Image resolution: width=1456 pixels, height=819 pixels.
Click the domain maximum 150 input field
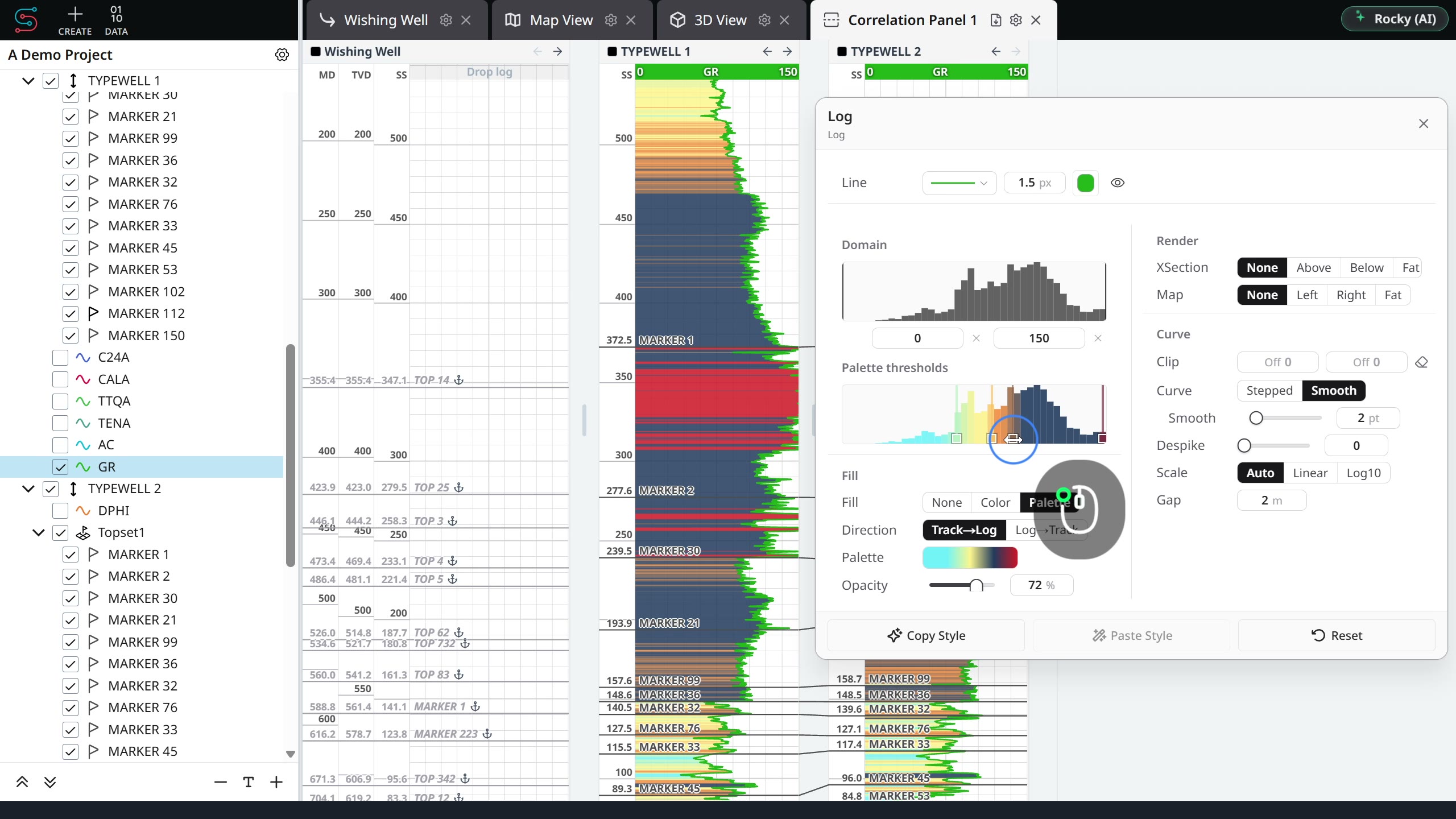coord(1039,338)
